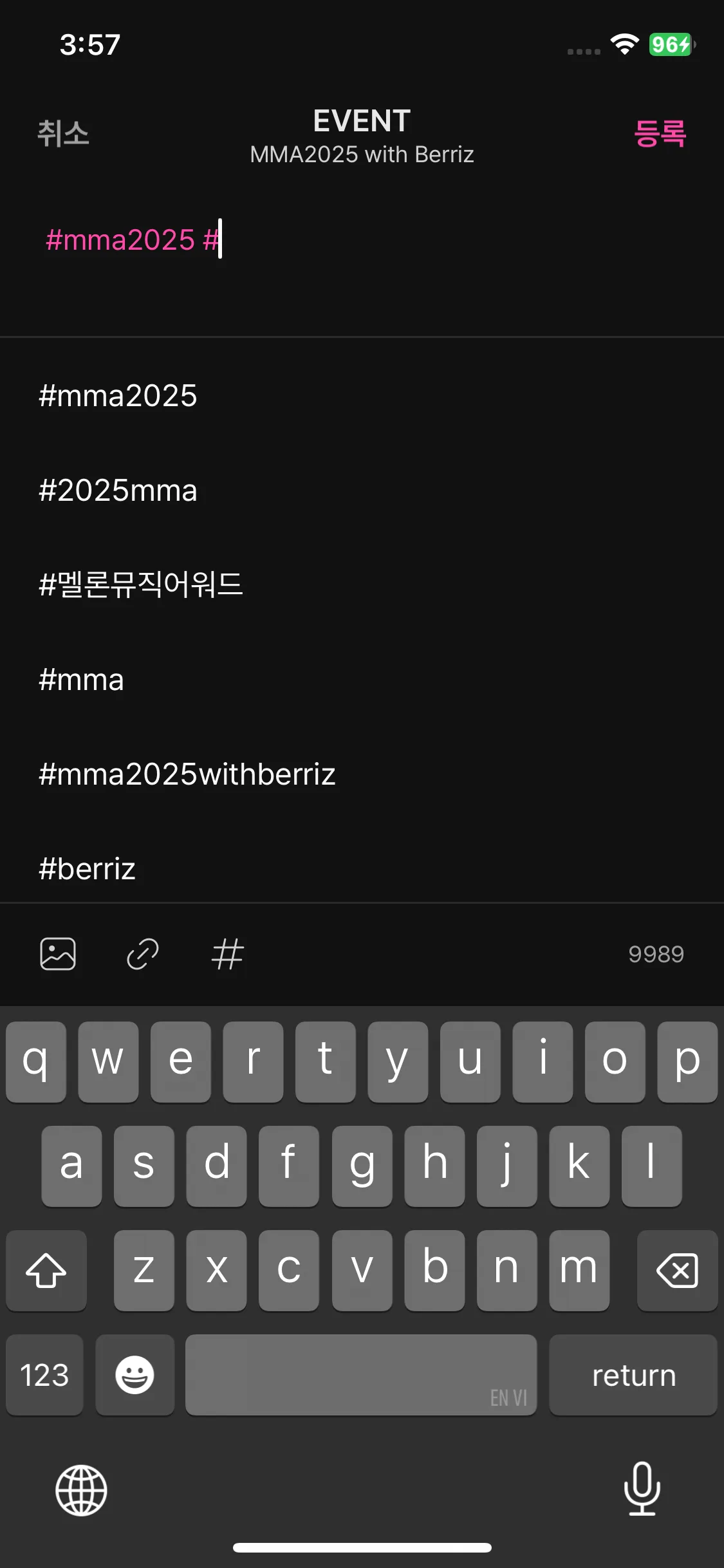Viewport: 724px width, 1568px height.
Task: Select the #mma hashtag suggestion
Action: click(82, 680)
